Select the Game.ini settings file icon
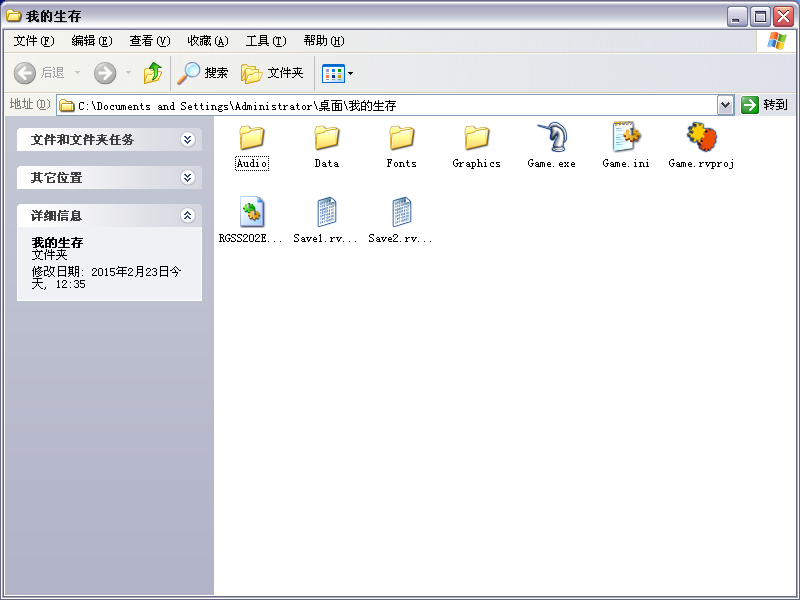The image size is (800, 600). pyautogui.click(x=626, y=137)
